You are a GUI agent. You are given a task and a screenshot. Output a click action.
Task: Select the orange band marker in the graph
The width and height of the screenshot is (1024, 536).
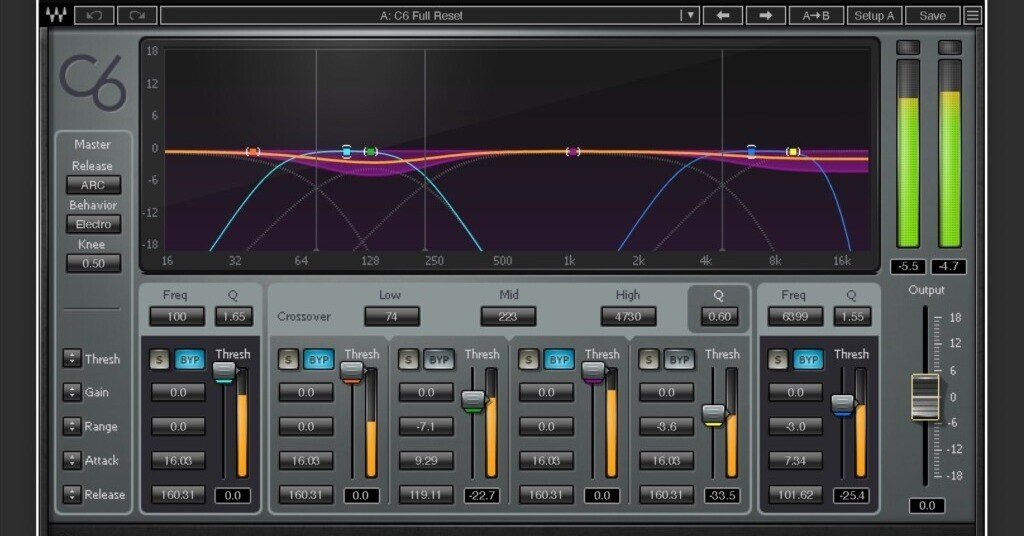coord(253,151)
